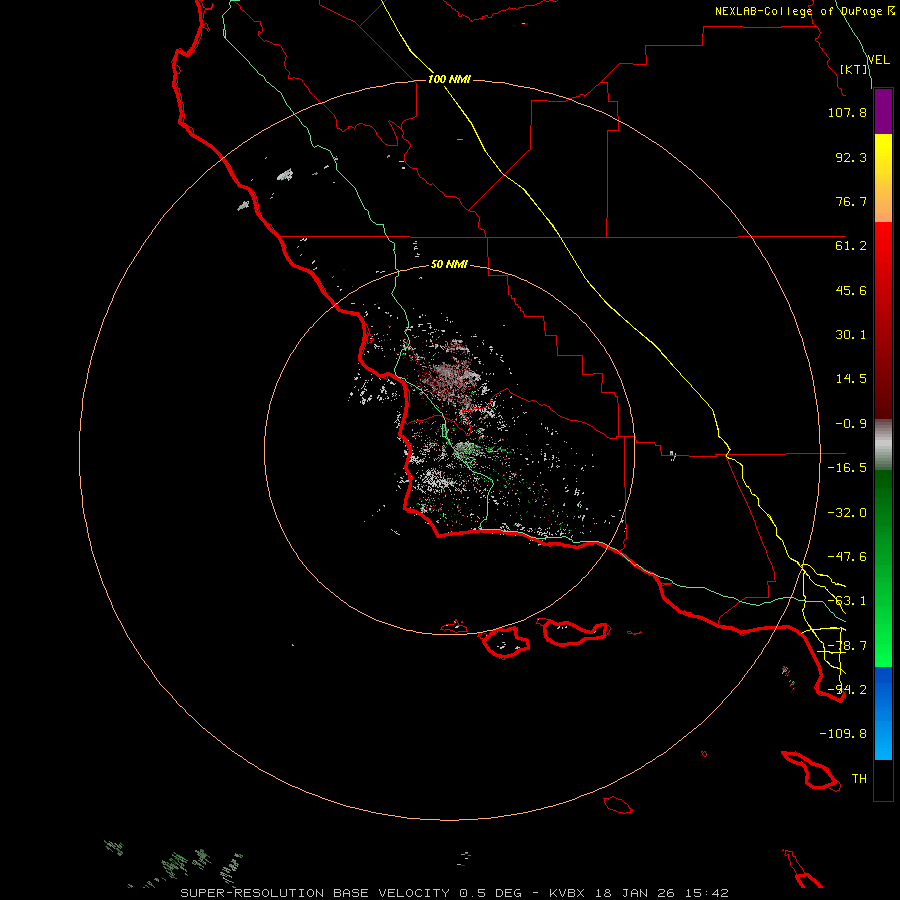Click the 107.8 velocity scale value
This screenshot has width=900, height=900.
pyautogui.click(x=847, y=112)
